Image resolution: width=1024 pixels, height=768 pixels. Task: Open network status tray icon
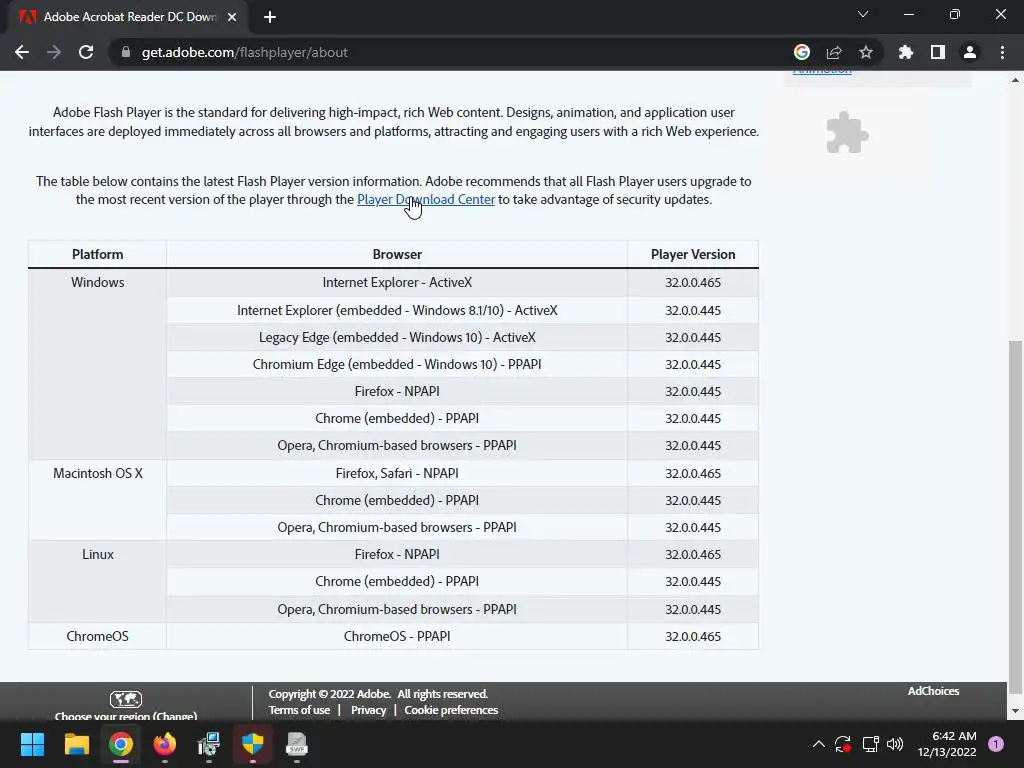[870, 744]
